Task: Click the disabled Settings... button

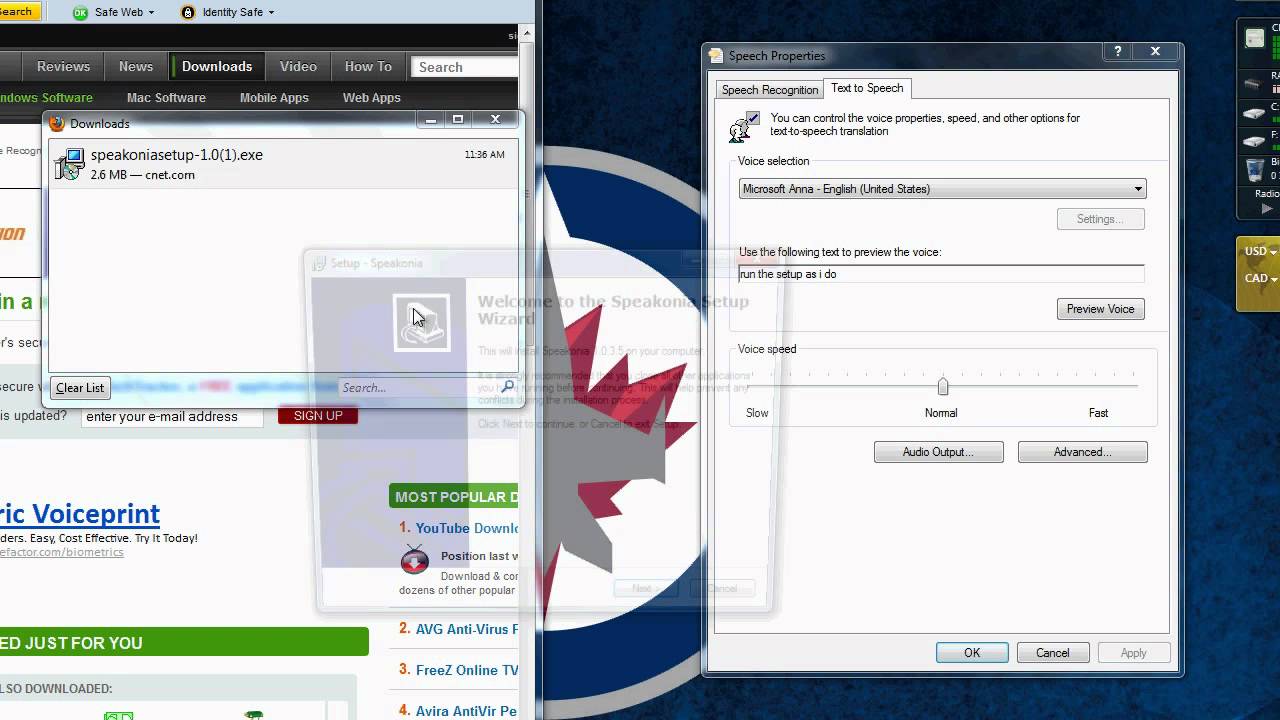Action: [x=1100, y=219]
